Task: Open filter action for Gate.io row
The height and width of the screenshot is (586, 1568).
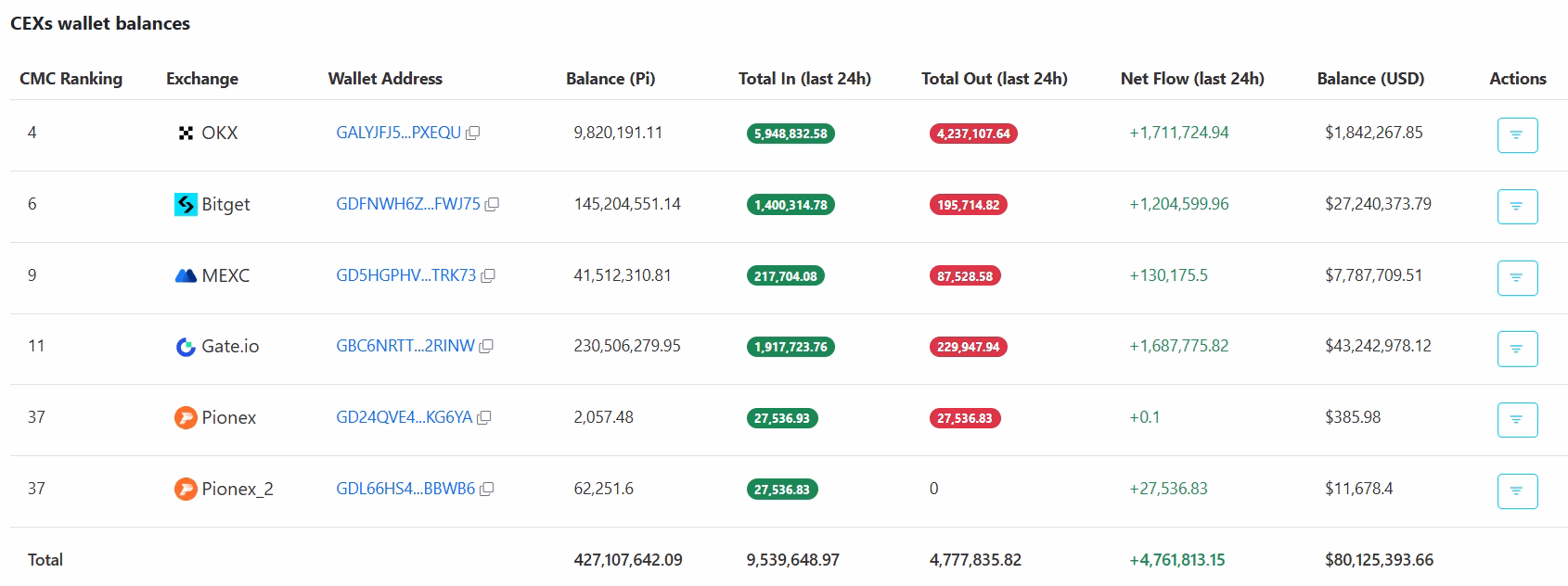Action: coord(1517,349)
